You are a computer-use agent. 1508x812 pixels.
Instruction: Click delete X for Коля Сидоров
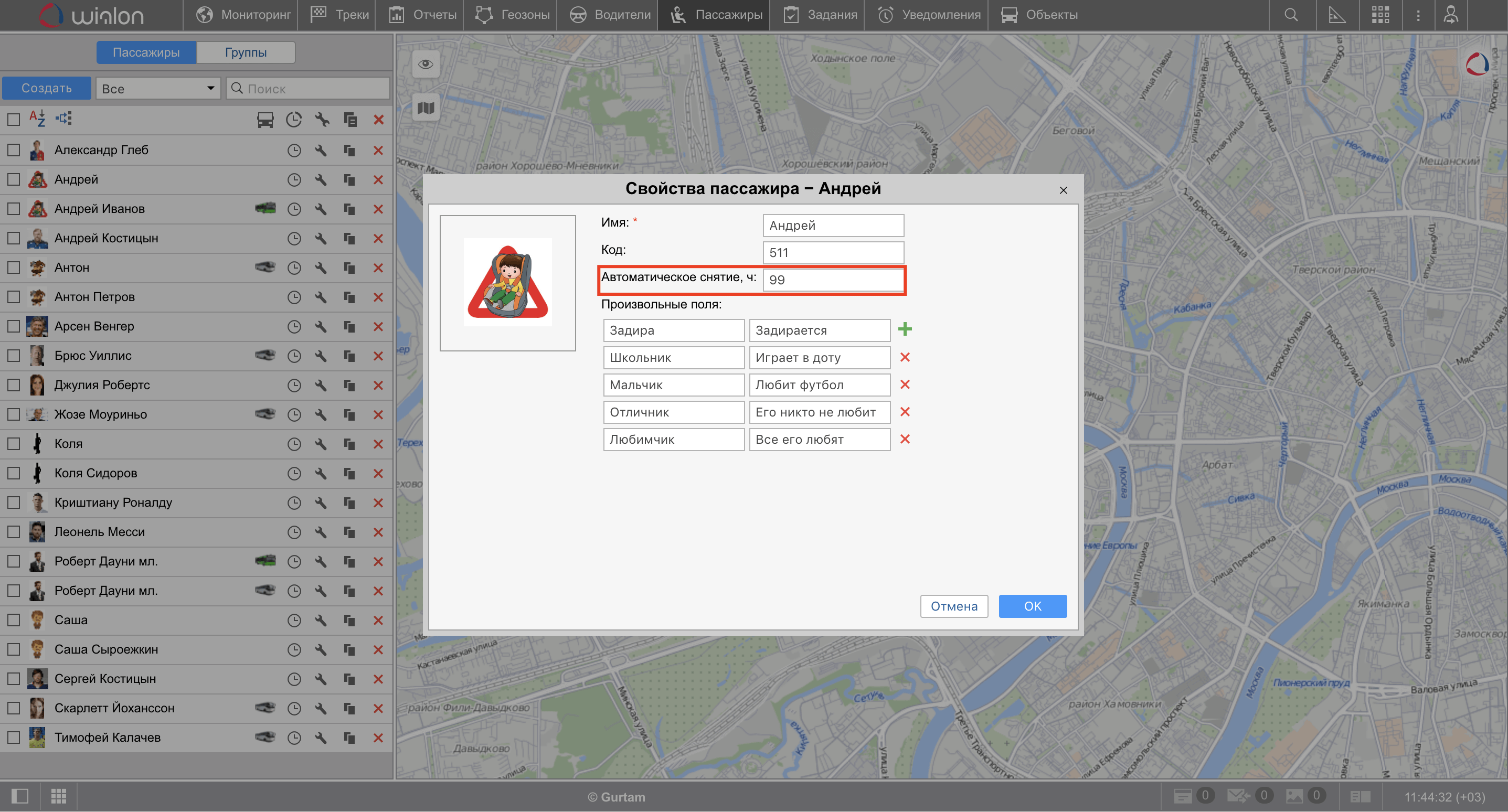tap(378, 474)
